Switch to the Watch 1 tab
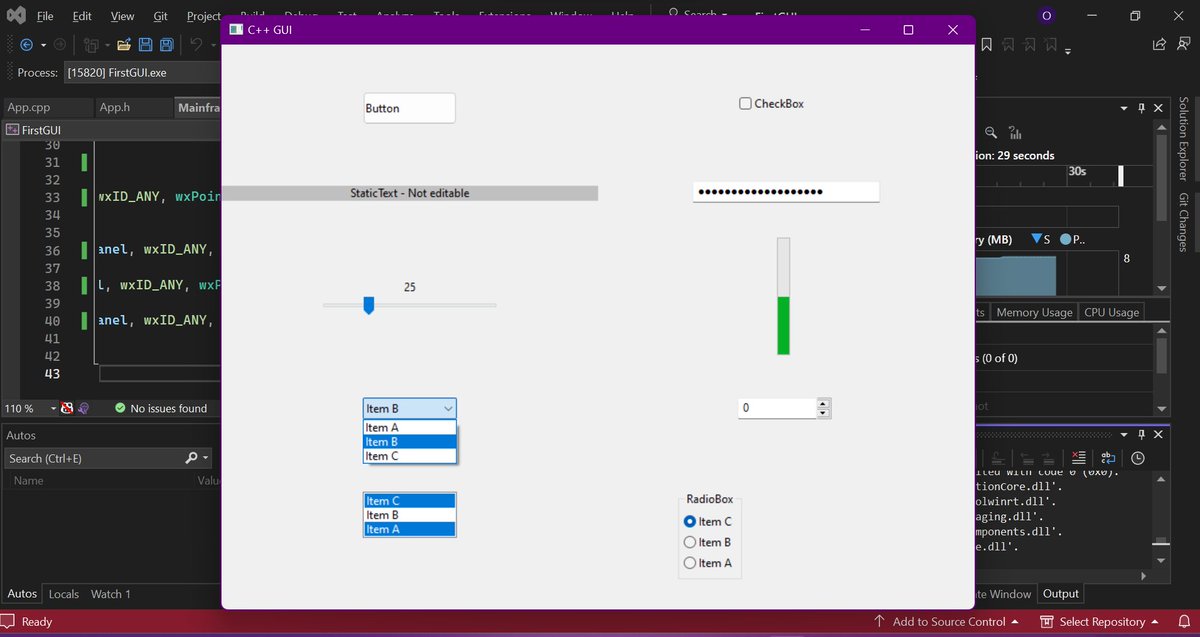Viewport: 1200px width, 637px height. click(111, 594)
